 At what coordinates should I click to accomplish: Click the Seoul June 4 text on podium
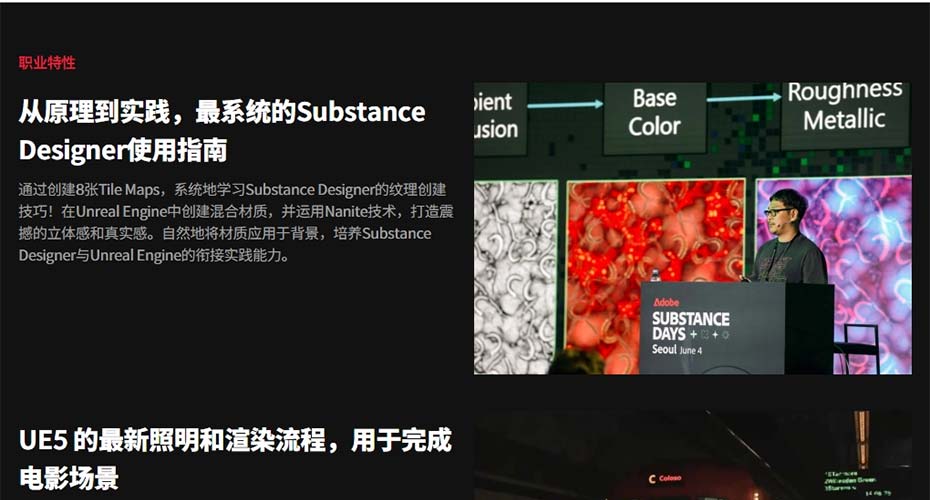[677, 350]
